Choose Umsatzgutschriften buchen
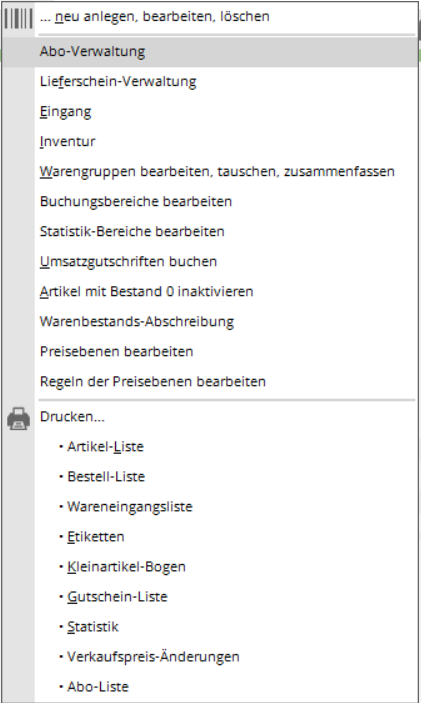 click(x=210, y=262)
